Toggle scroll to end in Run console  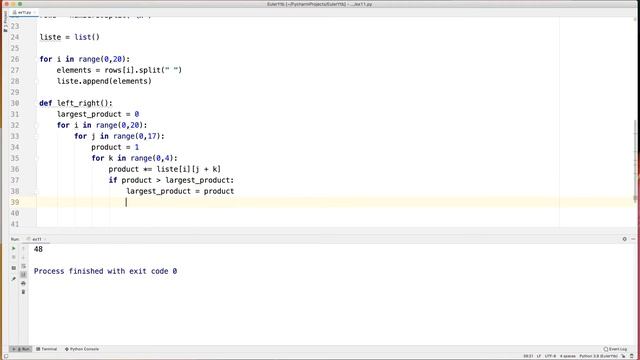[23, 275]
